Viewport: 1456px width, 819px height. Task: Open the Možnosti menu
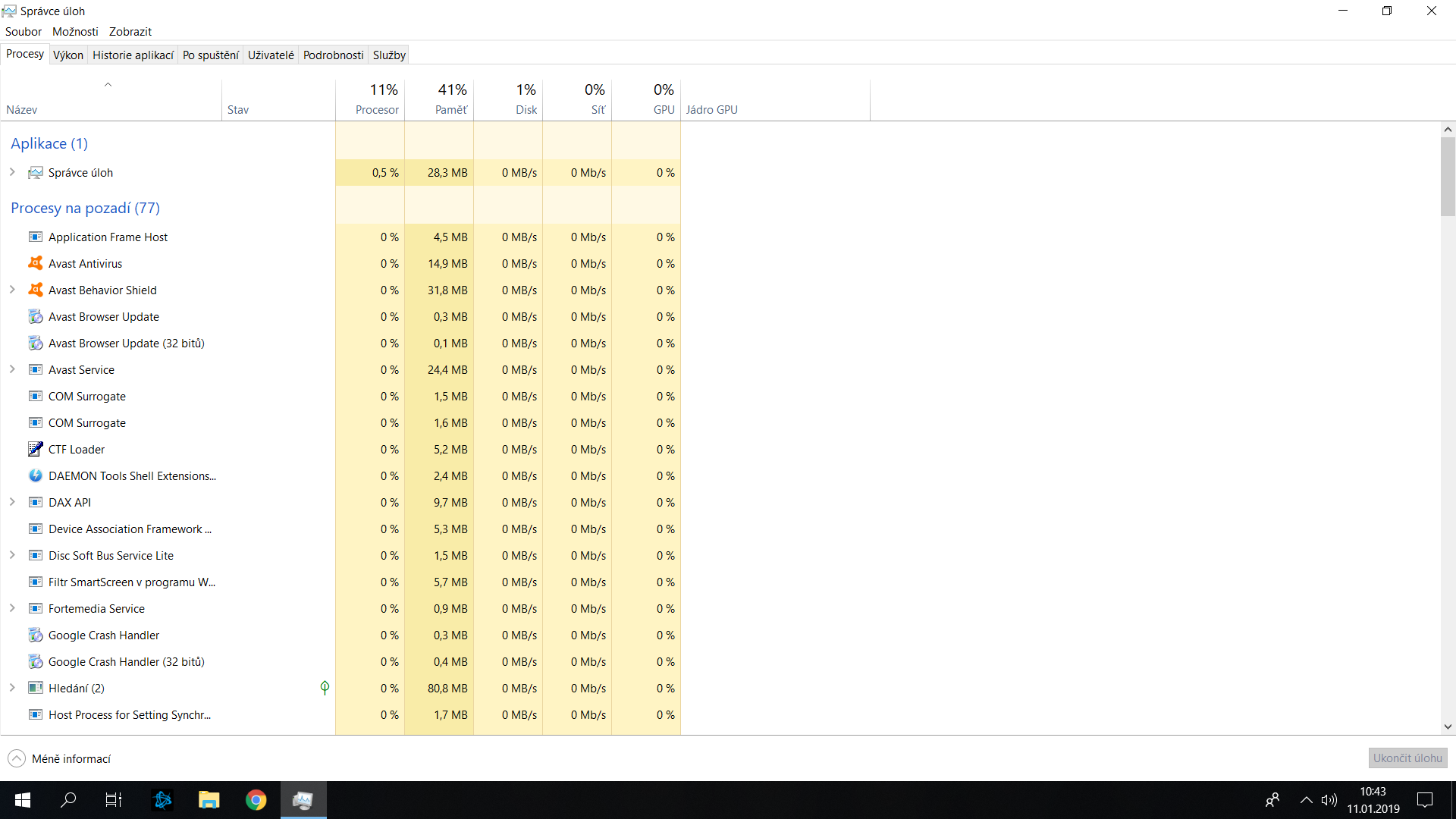[75, 31]
